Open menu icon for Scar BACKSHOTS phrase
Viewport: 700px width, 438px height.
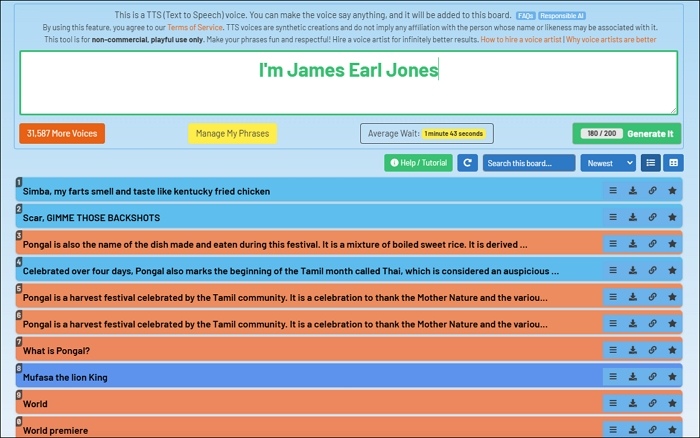pos(613,217)
